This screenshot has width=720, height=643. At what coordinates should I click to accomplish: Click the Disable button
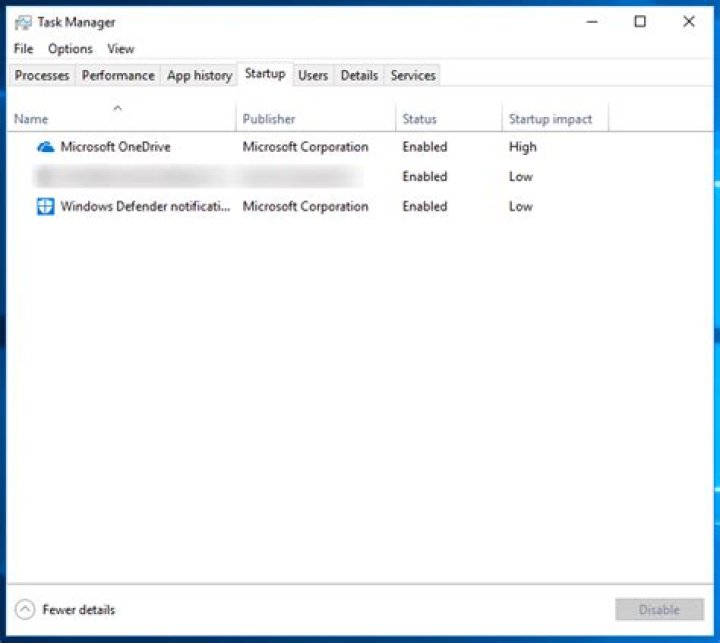click(x=659, y=609)
